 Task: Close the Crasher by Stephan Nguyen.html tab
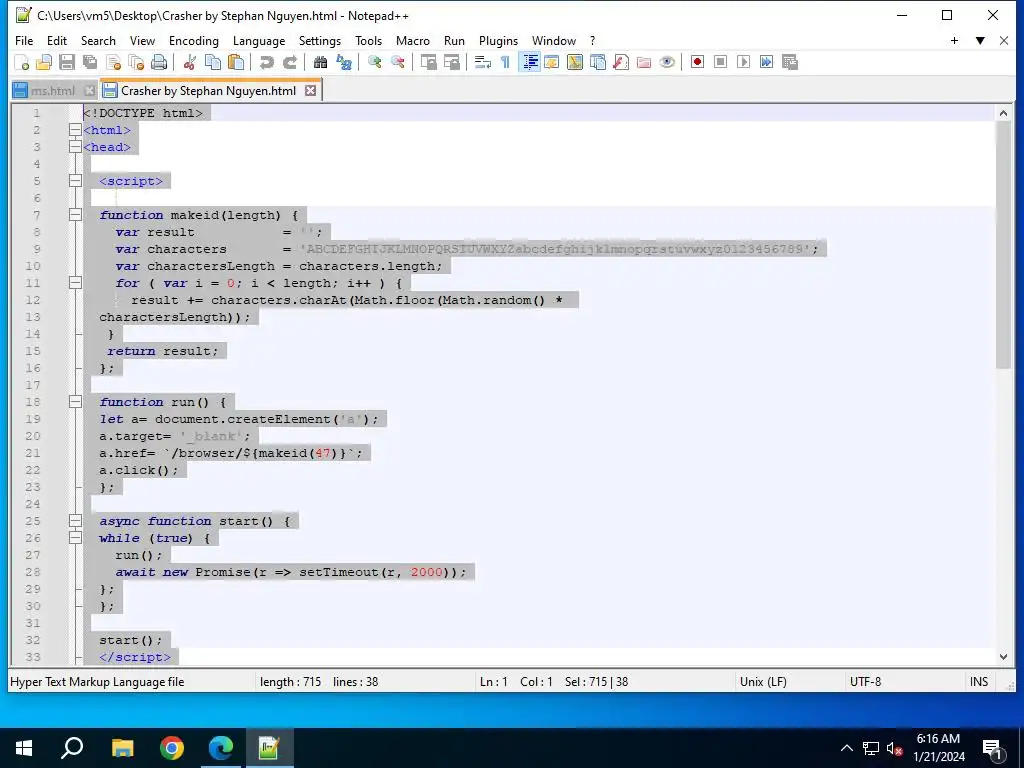click(311, 91)
